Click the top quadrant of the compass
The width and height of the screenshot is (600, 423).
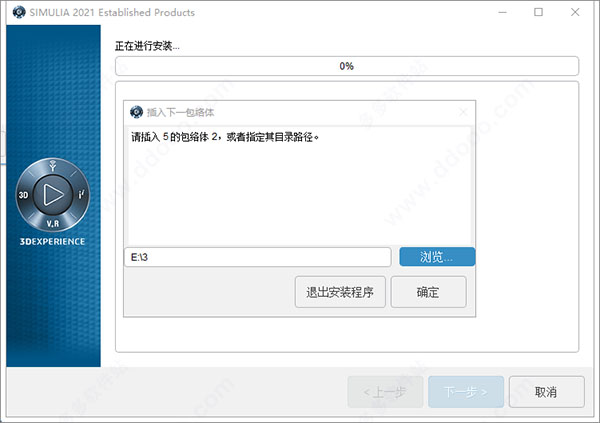pyautogui.click(x=53, y=166)
